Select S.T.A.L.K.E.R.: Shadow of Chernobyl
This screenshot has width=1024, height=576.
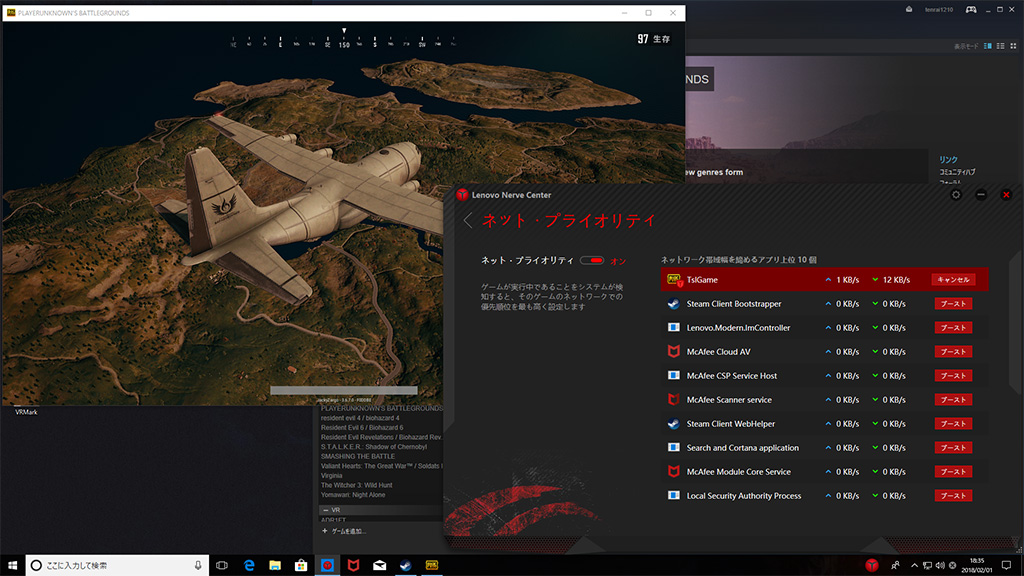click(x=374, y=447)
